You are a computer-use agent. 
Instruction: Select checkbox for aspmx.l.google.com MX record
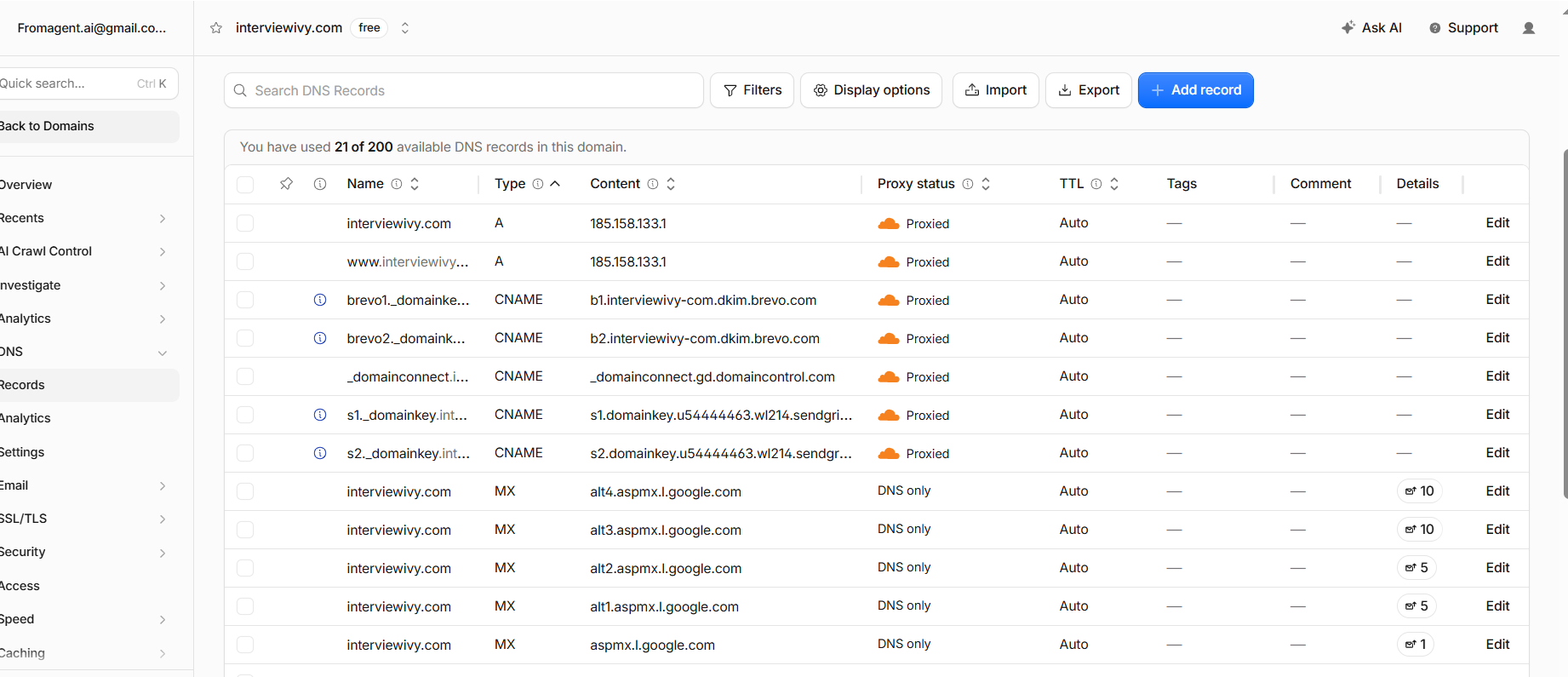click(245, 645)
